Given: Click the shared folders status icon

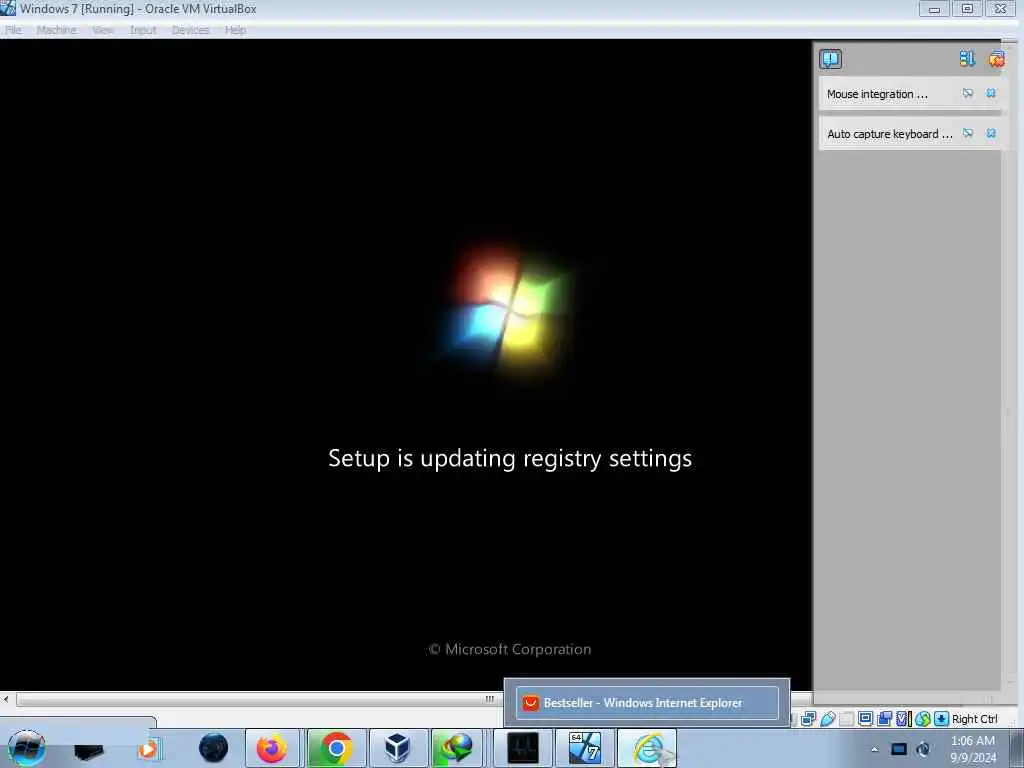Looking at the screenshot, I should [x=846, y=719].
